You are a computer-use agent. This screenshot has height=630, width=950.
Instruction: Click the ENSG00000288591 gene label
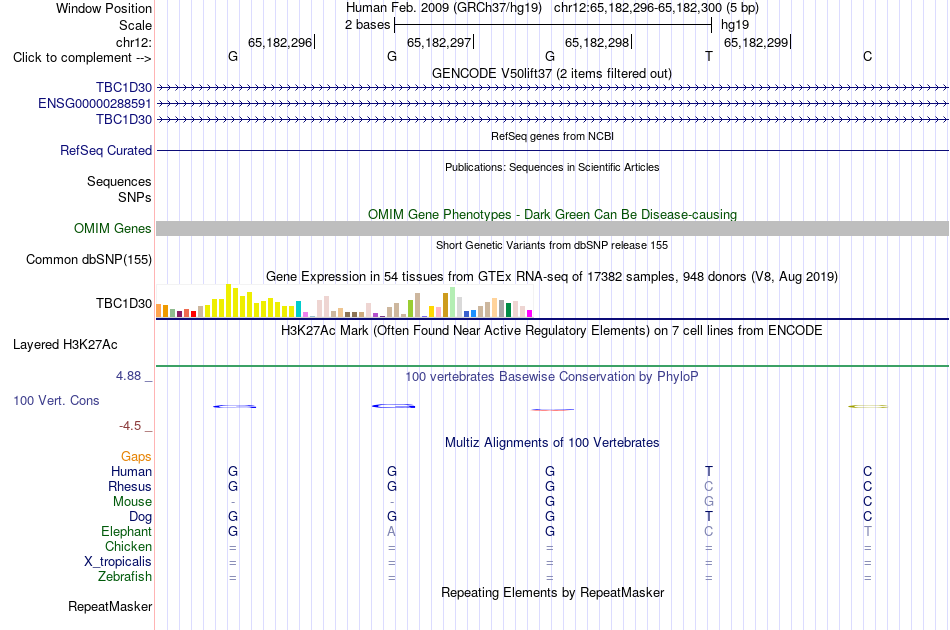(x=95, y=104)
